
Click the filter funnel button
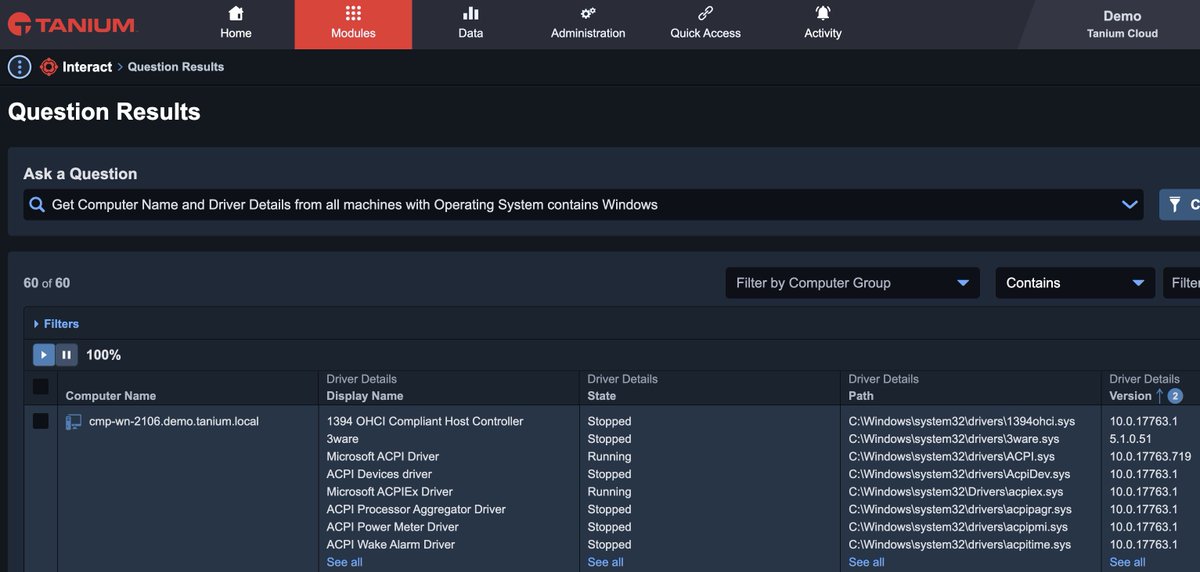point(1180,204)
